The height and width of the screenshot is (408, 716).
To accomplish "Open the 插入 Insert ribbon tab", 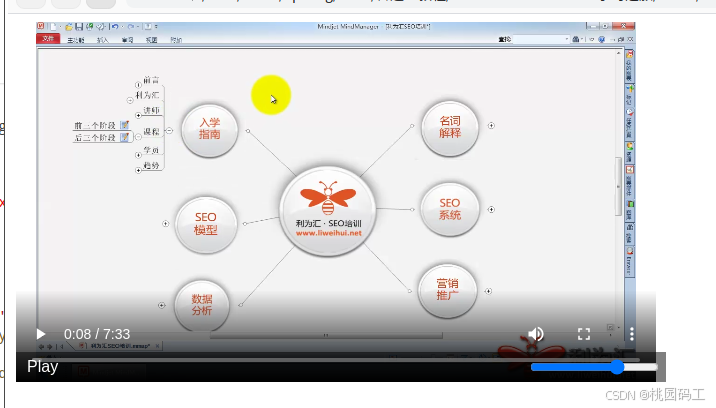I will point(103,40).
